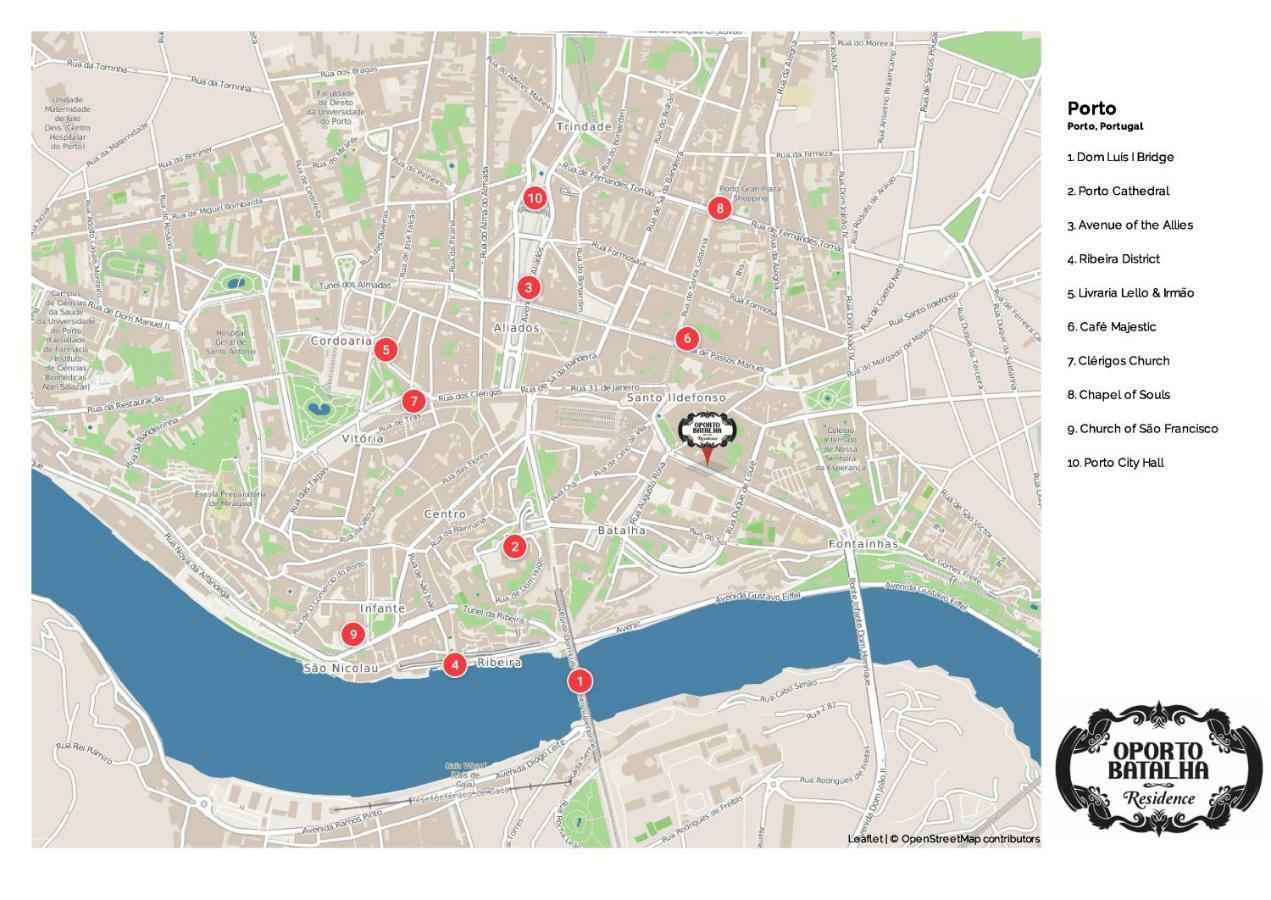Open the OpenStreetMap contributors link

970,839
